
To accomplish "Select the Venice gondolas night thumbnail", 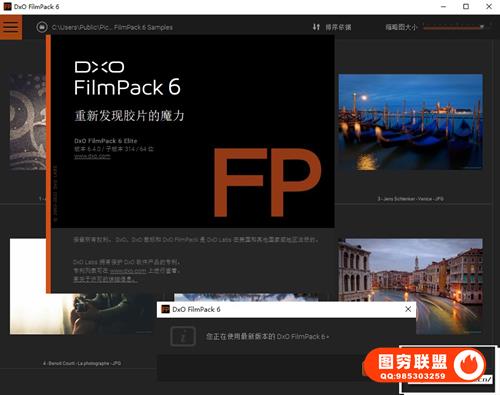I will click(411, 122).
